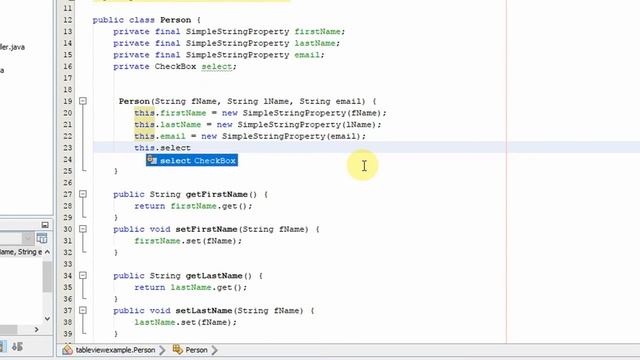Click line number 26 in the gutter
This screenshot has width=640, height=360.
67,182
